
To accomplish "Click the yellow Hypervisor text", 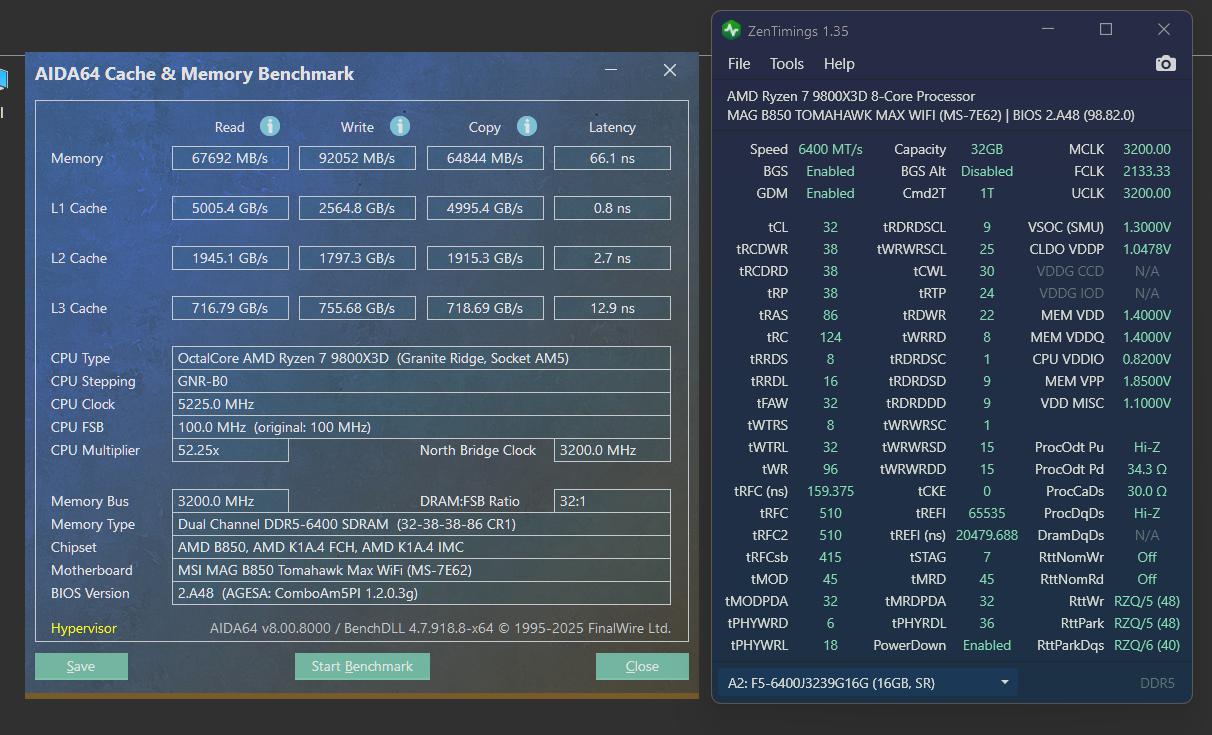I will pos(84,629).
